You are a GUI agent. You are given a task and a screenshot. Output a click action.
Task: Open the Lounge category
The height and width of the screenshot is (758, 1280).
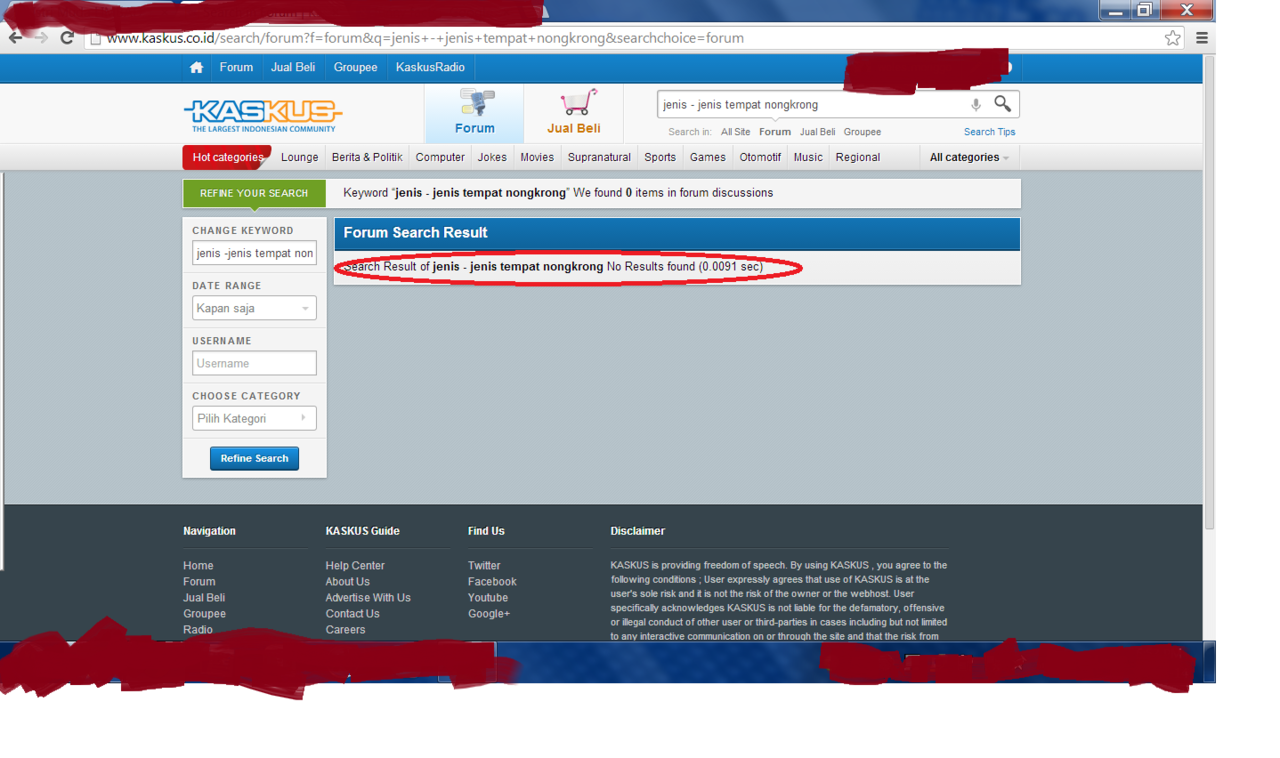click(x=299, y=157)
